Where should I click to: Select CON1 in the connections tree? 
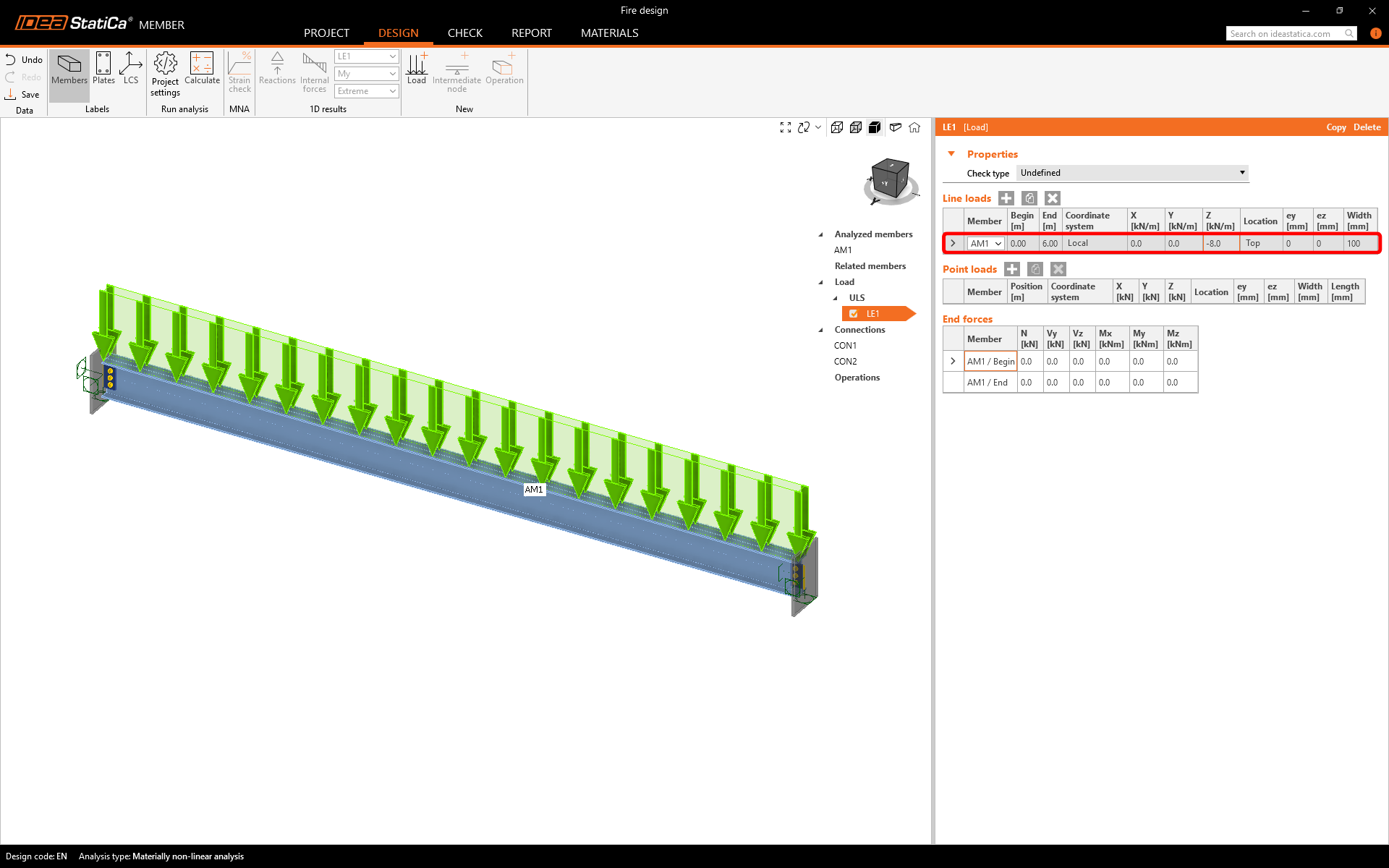845,346
